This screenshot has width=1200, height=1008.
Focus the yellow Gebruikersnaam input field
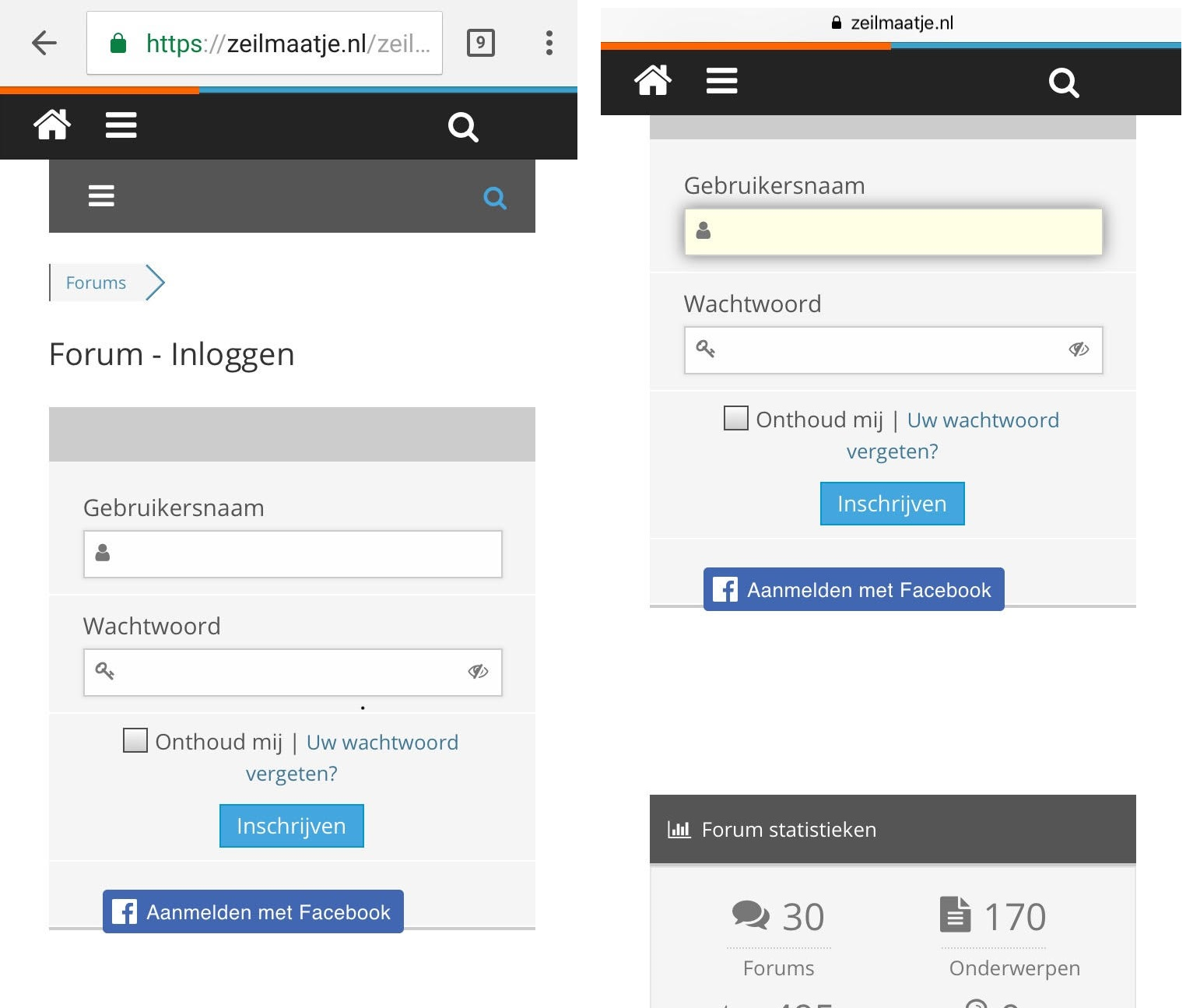893,231
